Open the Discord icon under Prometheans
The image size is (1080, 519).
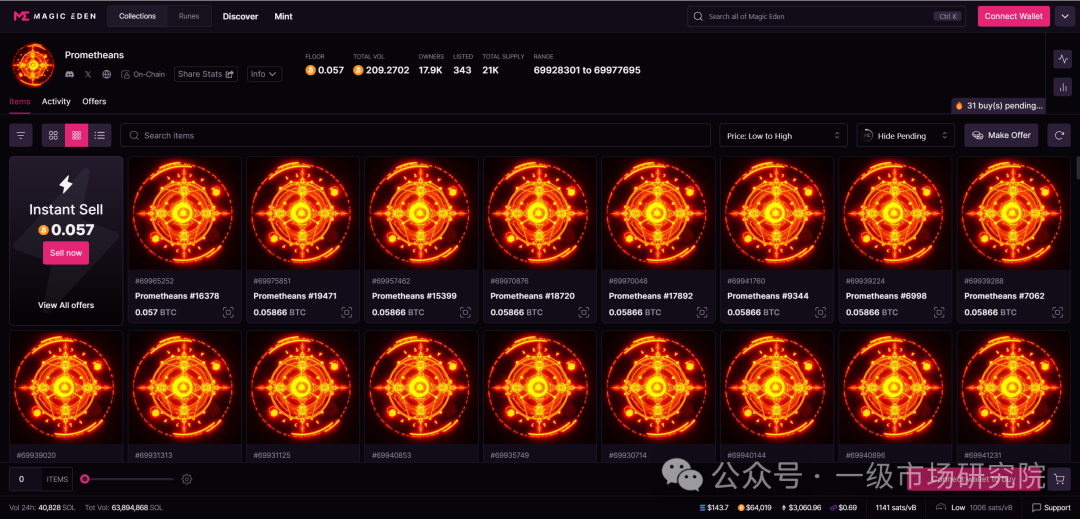pos(70,74)
